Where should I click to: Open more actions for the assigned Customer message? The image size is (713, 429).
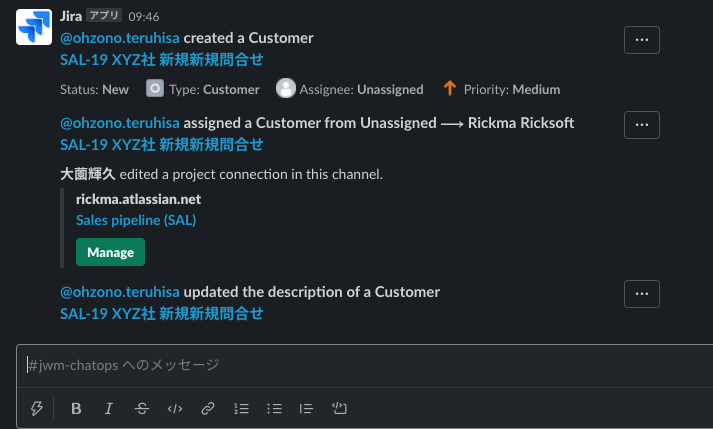(642, 125)
